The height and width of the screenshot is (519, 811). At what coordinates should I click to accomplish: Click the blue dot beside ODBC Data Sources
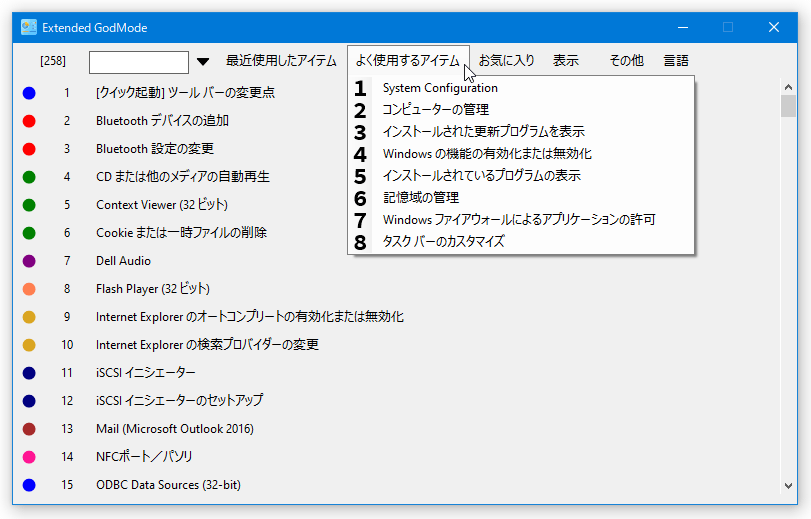click(29, 485)
